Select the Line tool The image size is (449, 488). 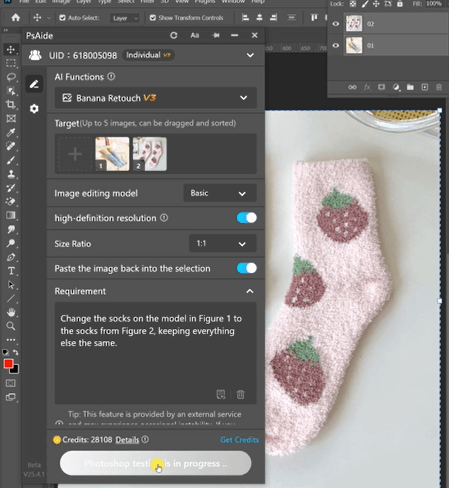pos(11,298)
